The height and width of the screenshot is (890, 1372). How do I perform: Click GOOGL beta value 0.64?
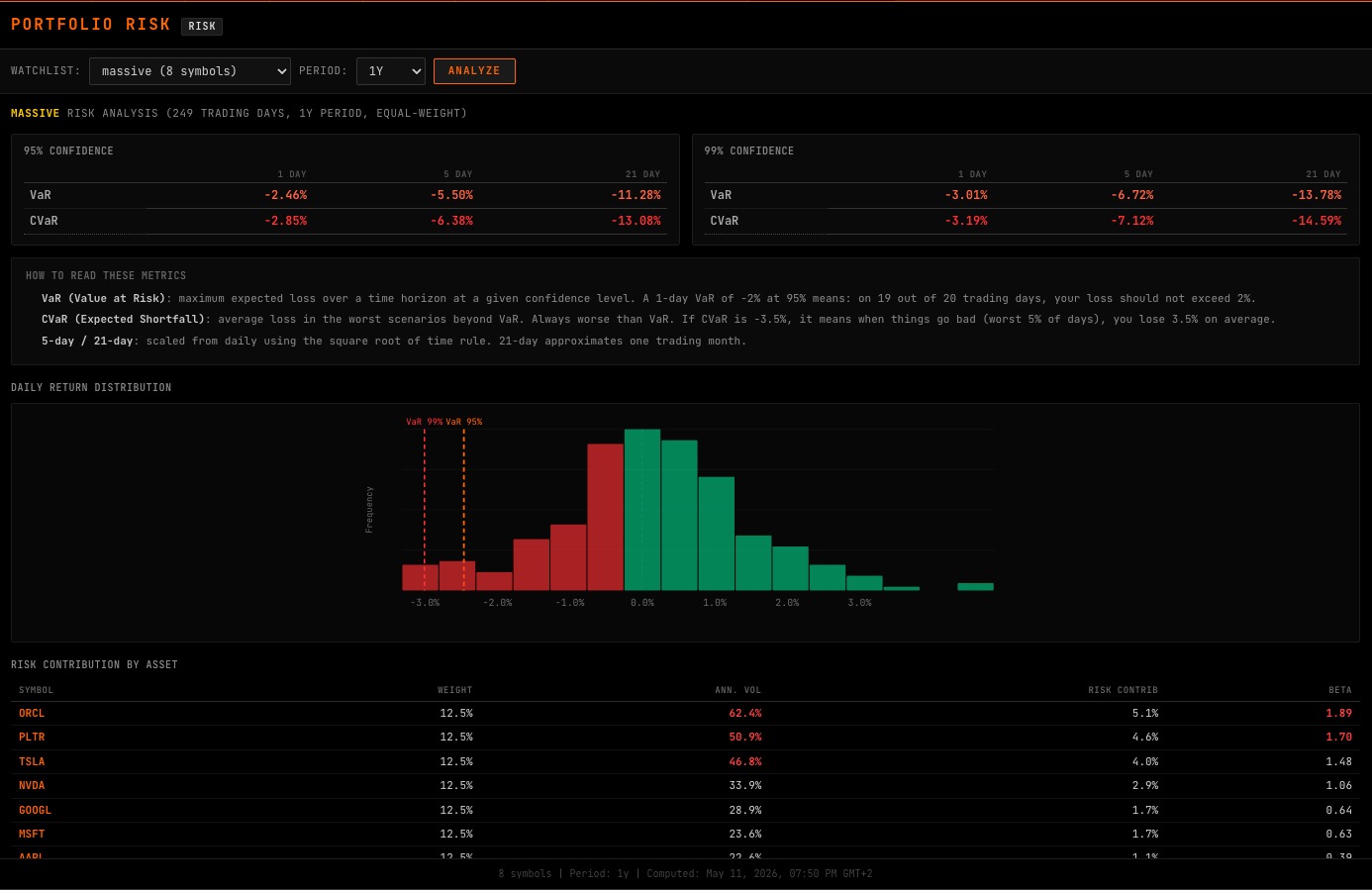tap(1339, 810)
